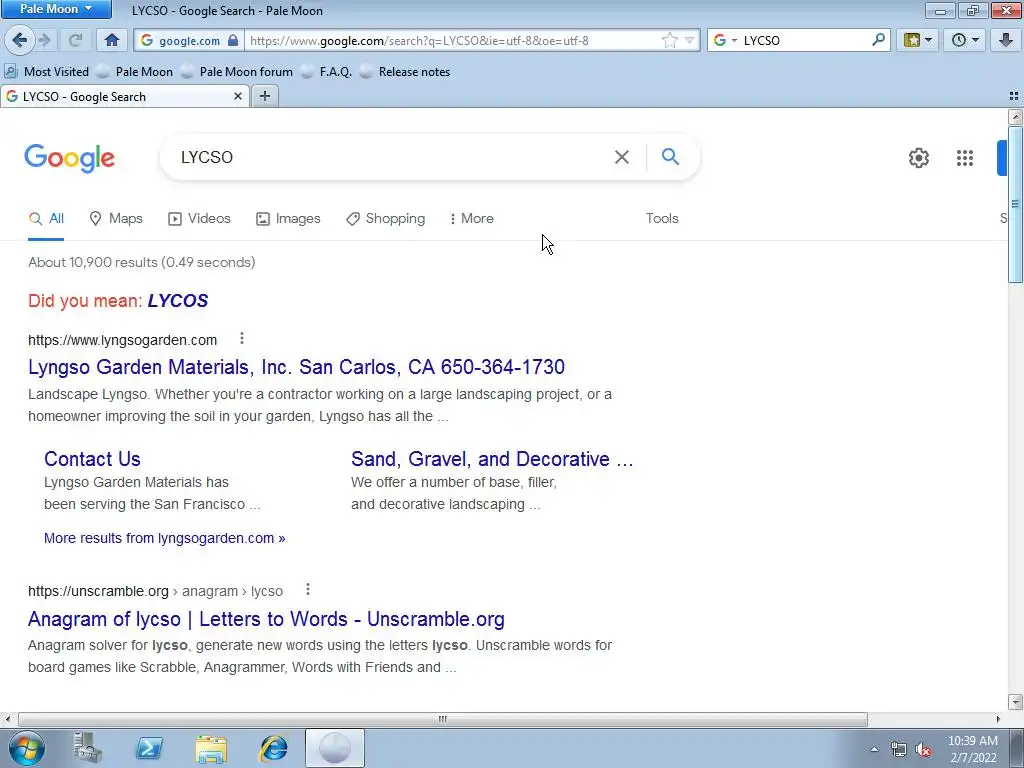Screen dimensions: 1024x768
Task: Click the Forward navigation arrow
Action: (x=45, y=40)
